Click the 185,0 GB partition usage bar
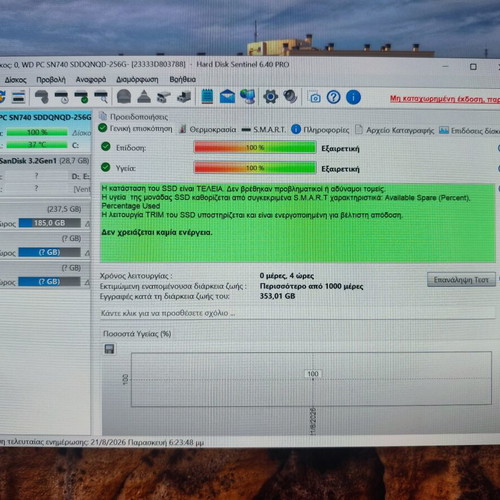500x500 pixels. click(50, 223)
